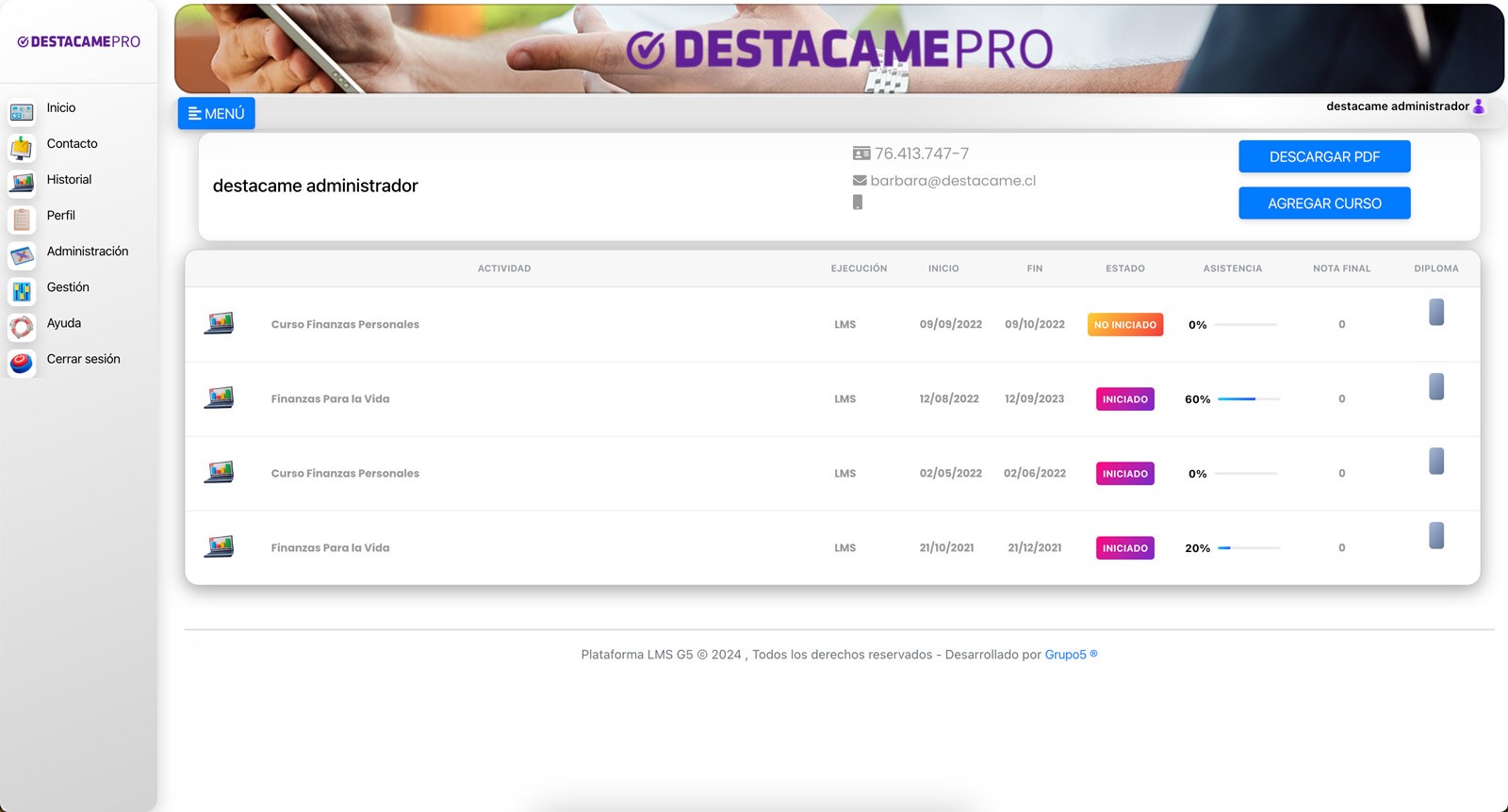Open diploma icon for the 09/09/2022 course

(x=1435, y=312)
